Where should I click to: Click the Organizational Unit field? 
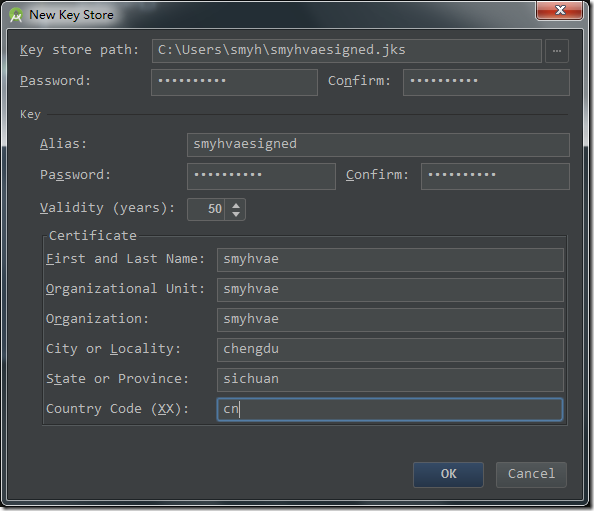(x=390, y=290)
